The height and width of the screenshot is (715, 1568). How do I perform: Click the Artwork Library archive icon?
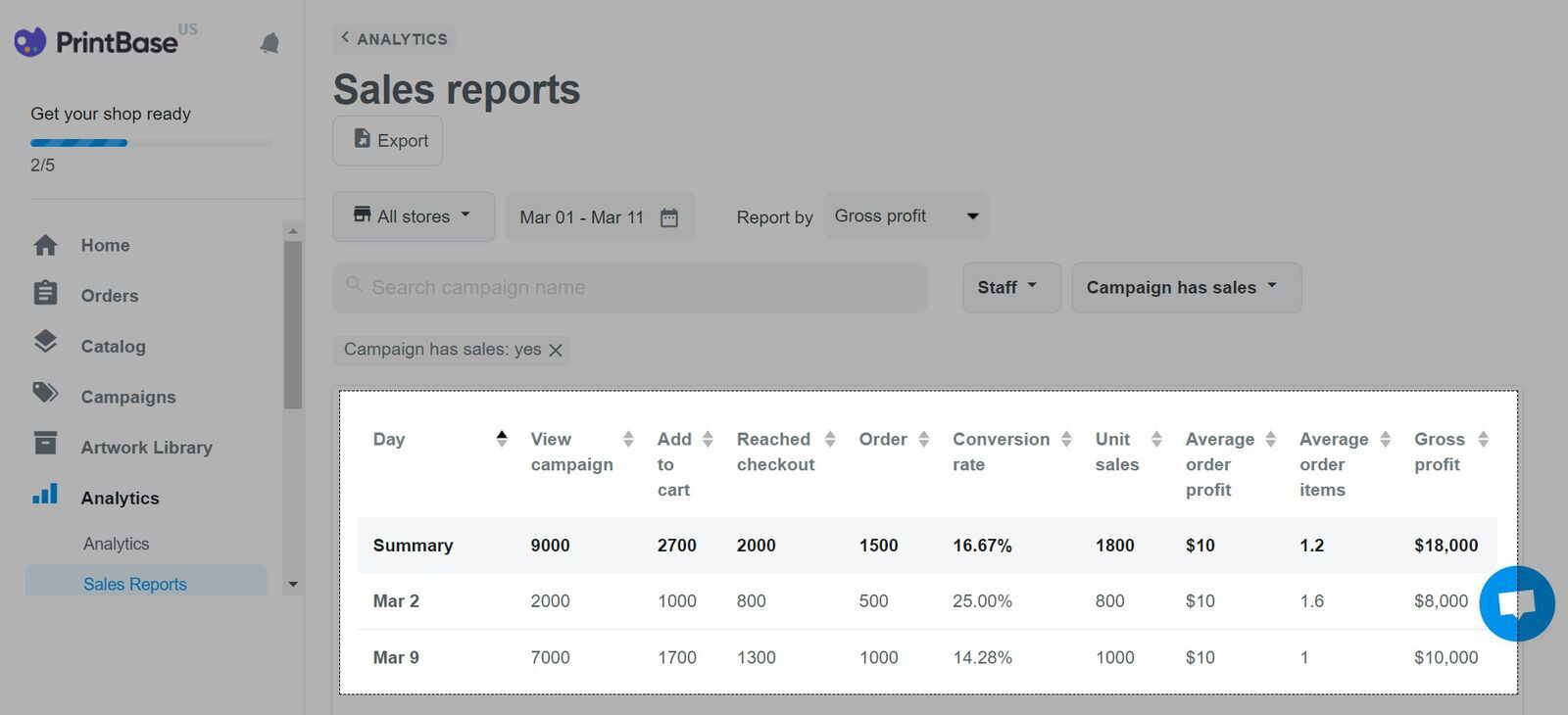click(x=45, y=443)
